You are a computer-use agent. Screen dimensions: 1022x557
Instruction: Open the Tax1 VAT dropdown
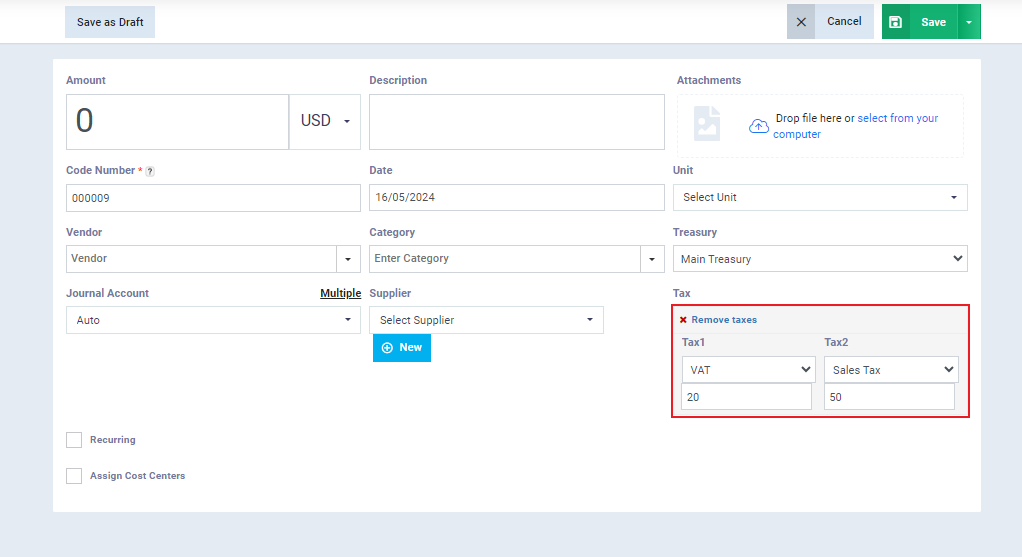(x=748, y=369)
